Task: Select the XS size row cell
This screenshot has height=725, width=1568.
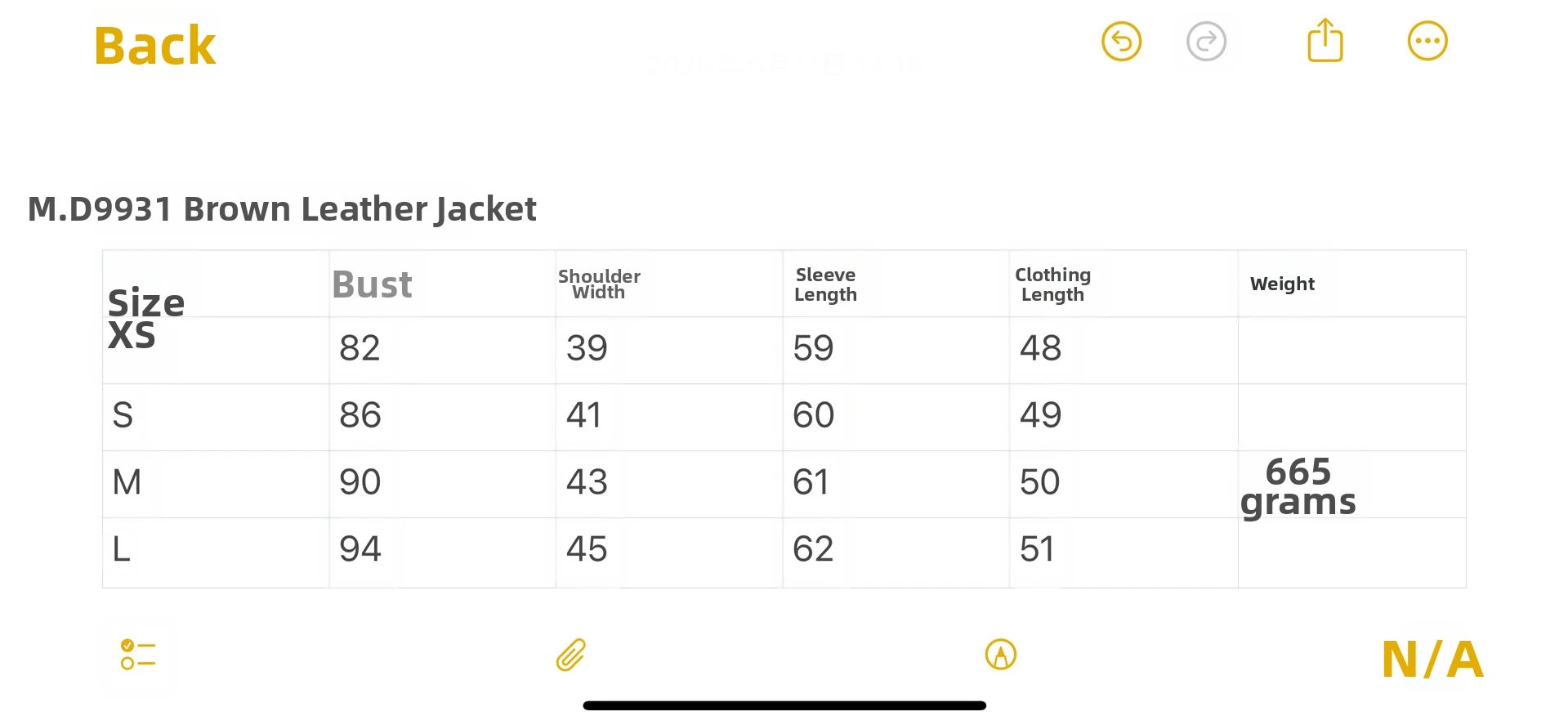Action: [x=133, y=335]
